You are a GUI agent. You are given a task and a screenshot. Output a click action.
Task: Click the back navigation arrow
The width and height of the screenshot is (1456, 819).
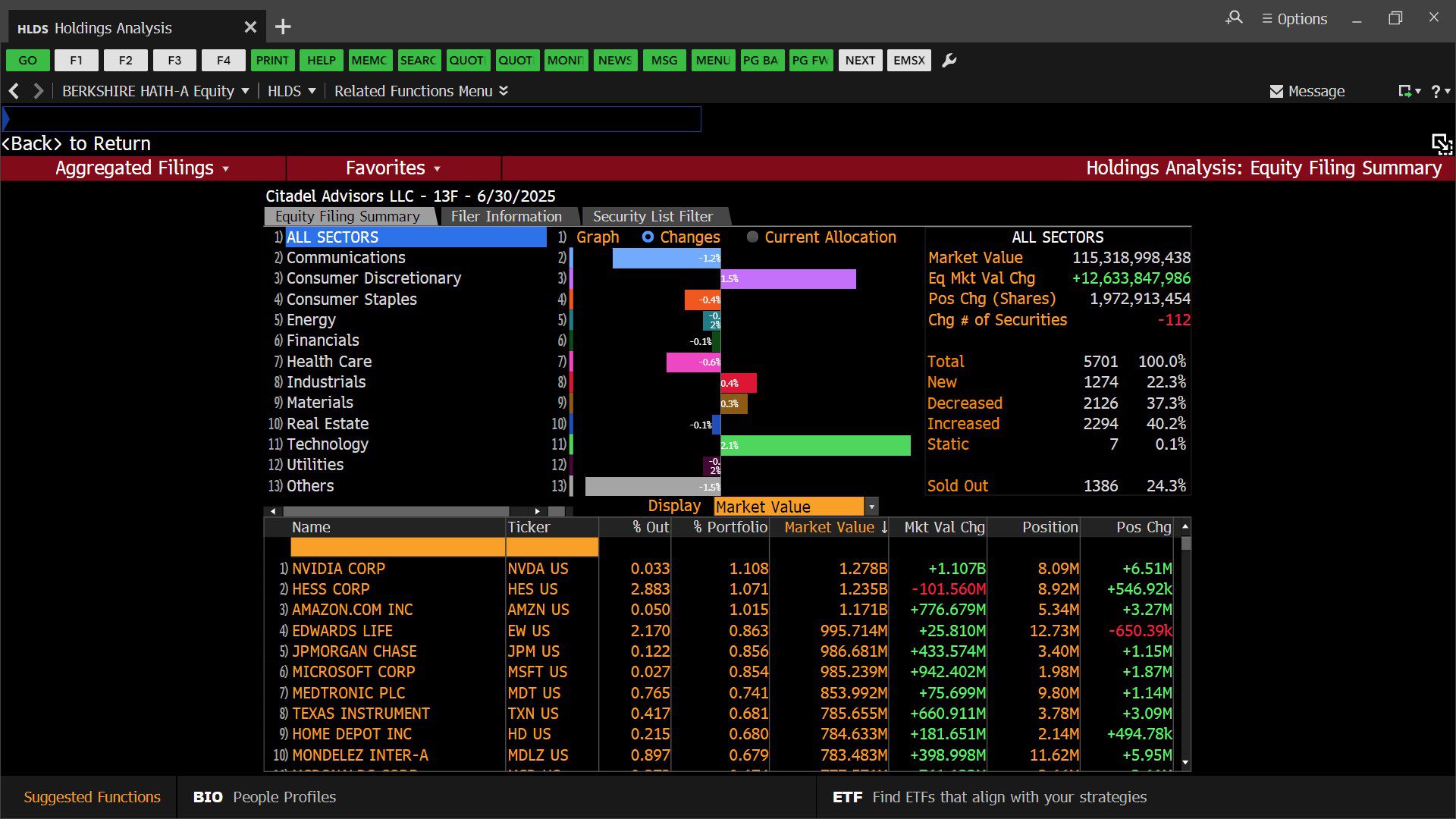tap(14, 91)
